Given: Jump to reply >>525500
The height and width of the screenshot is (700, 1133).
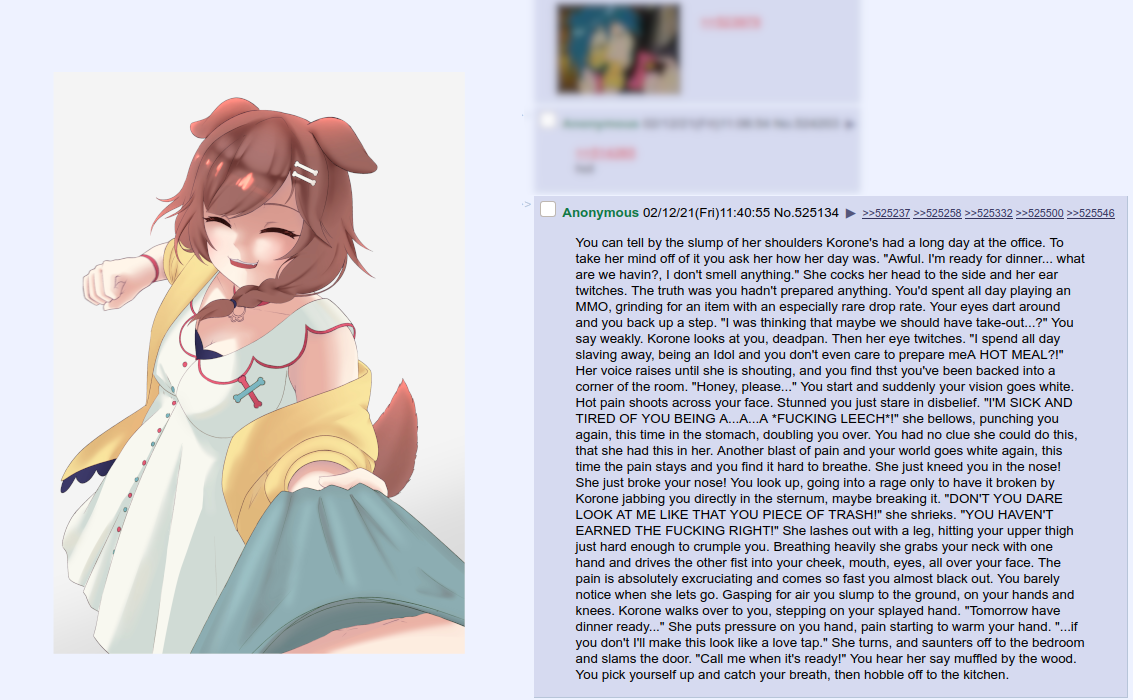Looking at the screenshot, I should [x=1040, y=213].
